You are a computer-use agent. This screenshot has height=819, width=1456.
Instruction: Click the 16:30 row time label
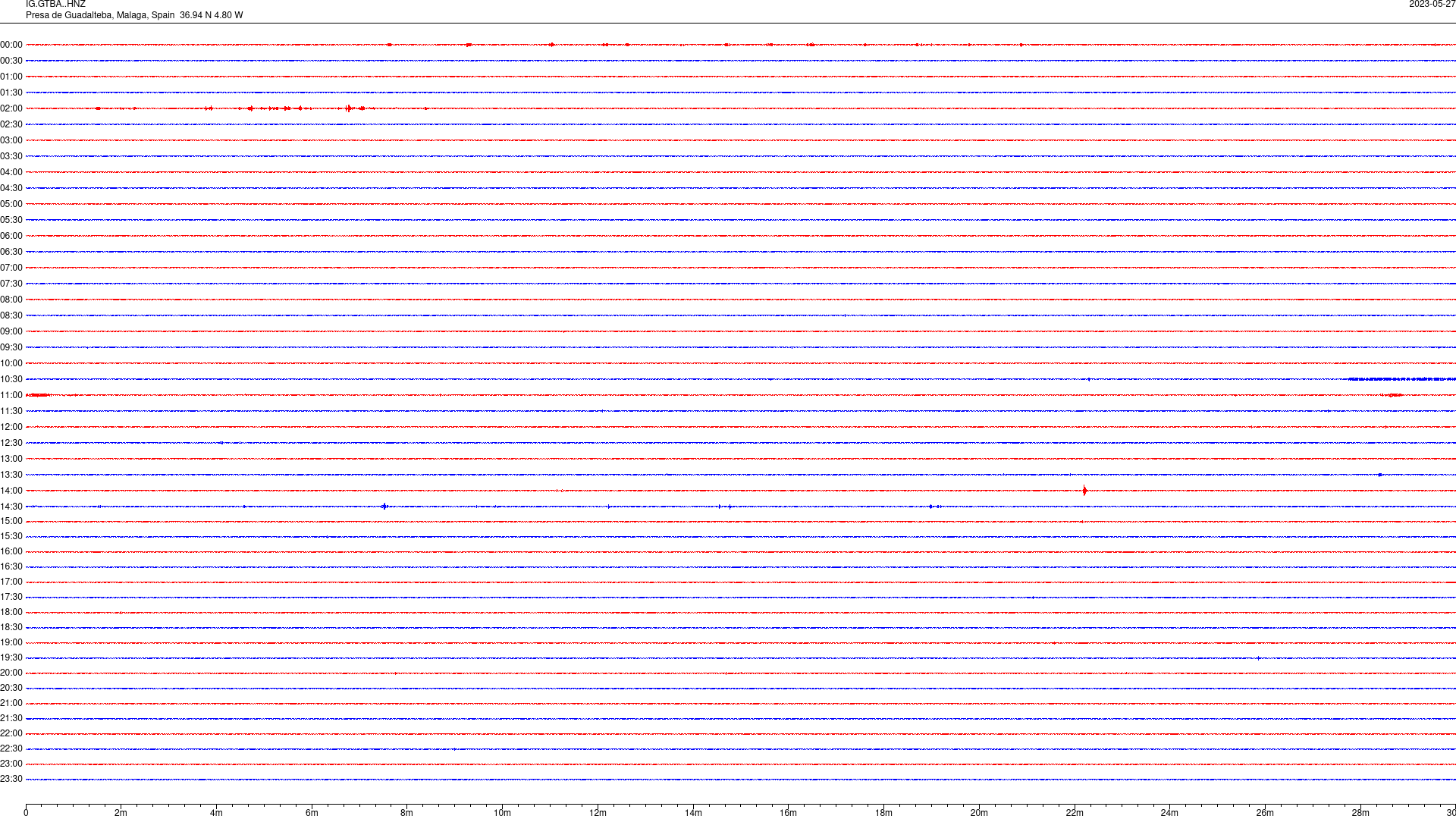point(11,566)
